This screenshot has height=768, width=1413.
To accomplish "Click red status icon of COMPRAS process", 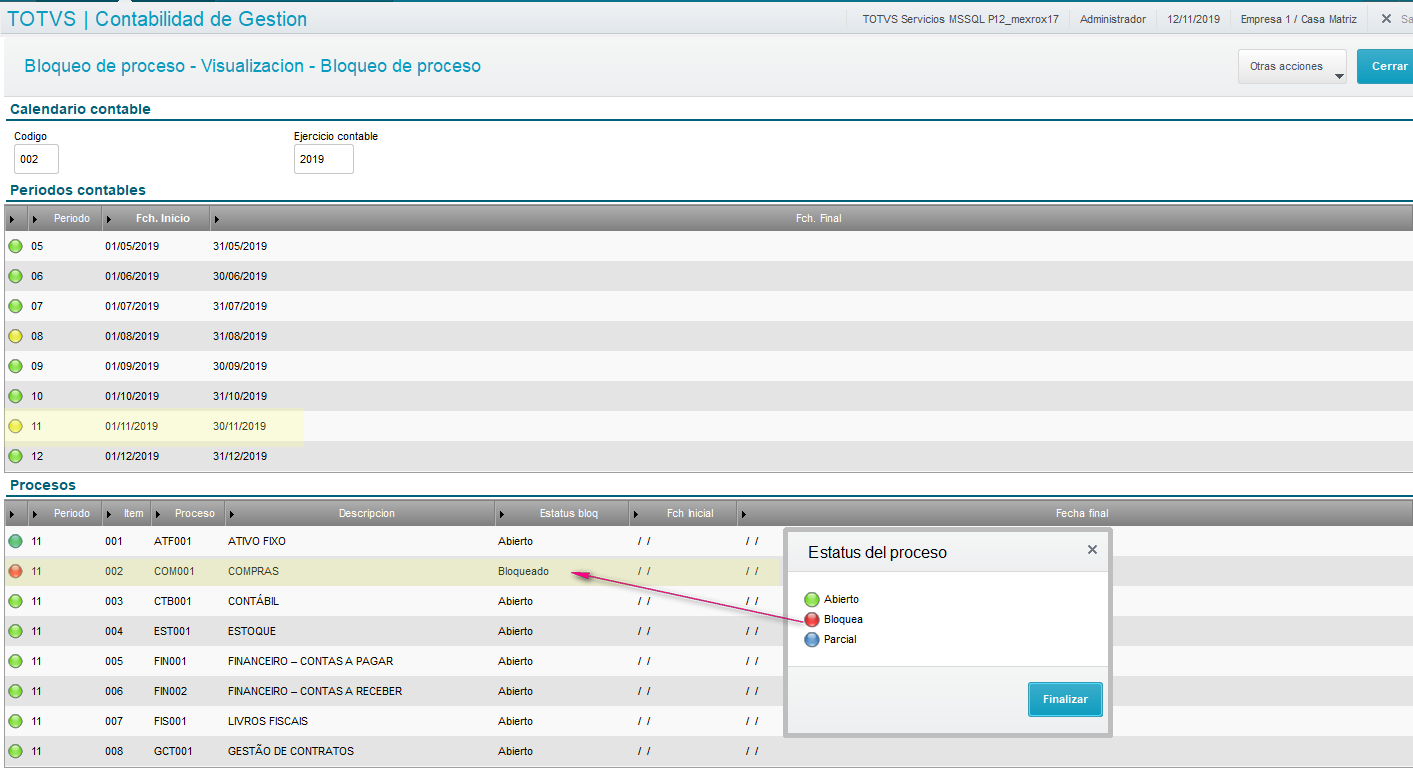I will [x=15, y=571].
